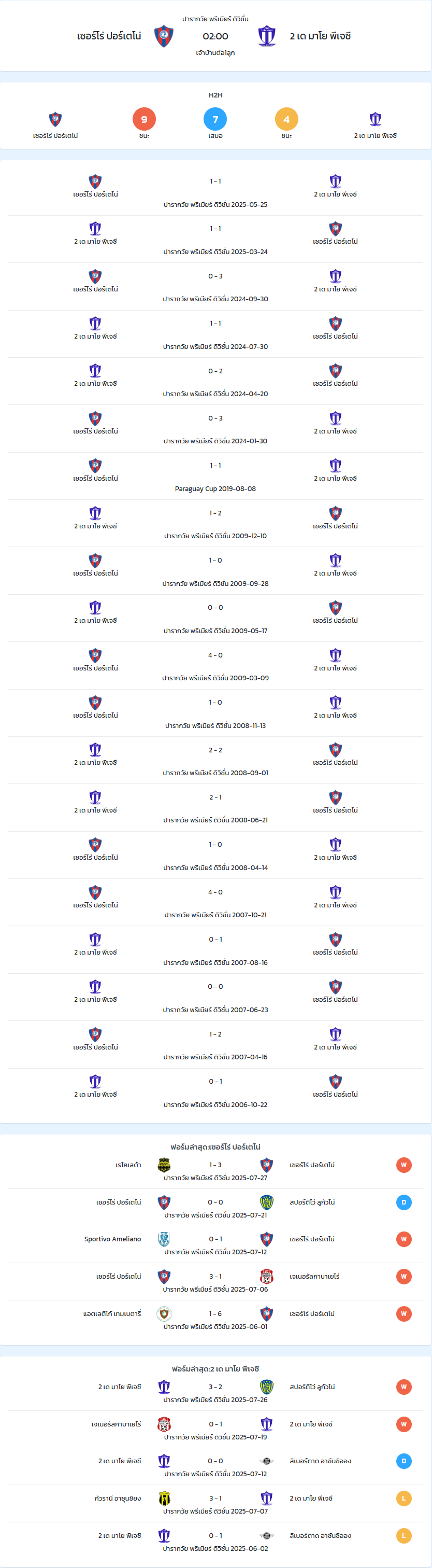Click the Guaraní team logo in recent form
The height and width of the screenshot is (1568, 432).
pyautogui.click(x=164, y=1498)
